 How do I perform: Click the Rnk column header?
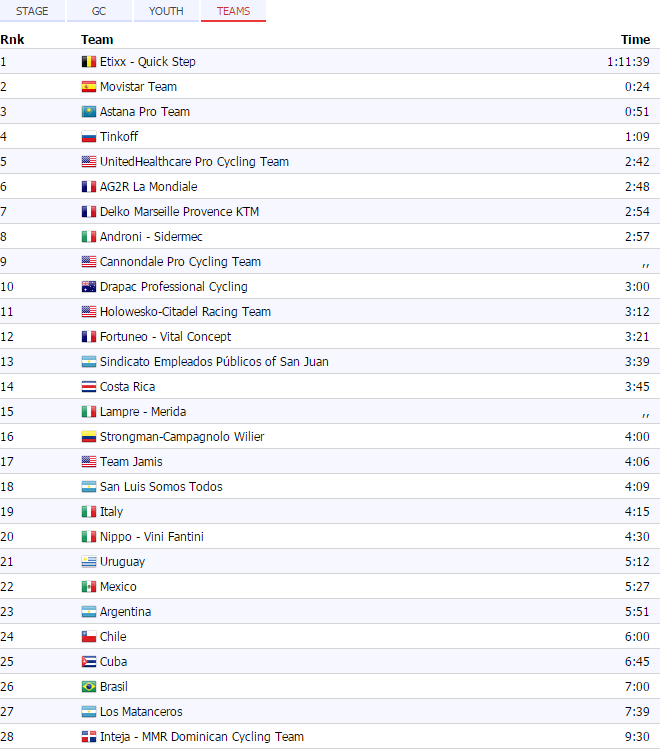12,39
